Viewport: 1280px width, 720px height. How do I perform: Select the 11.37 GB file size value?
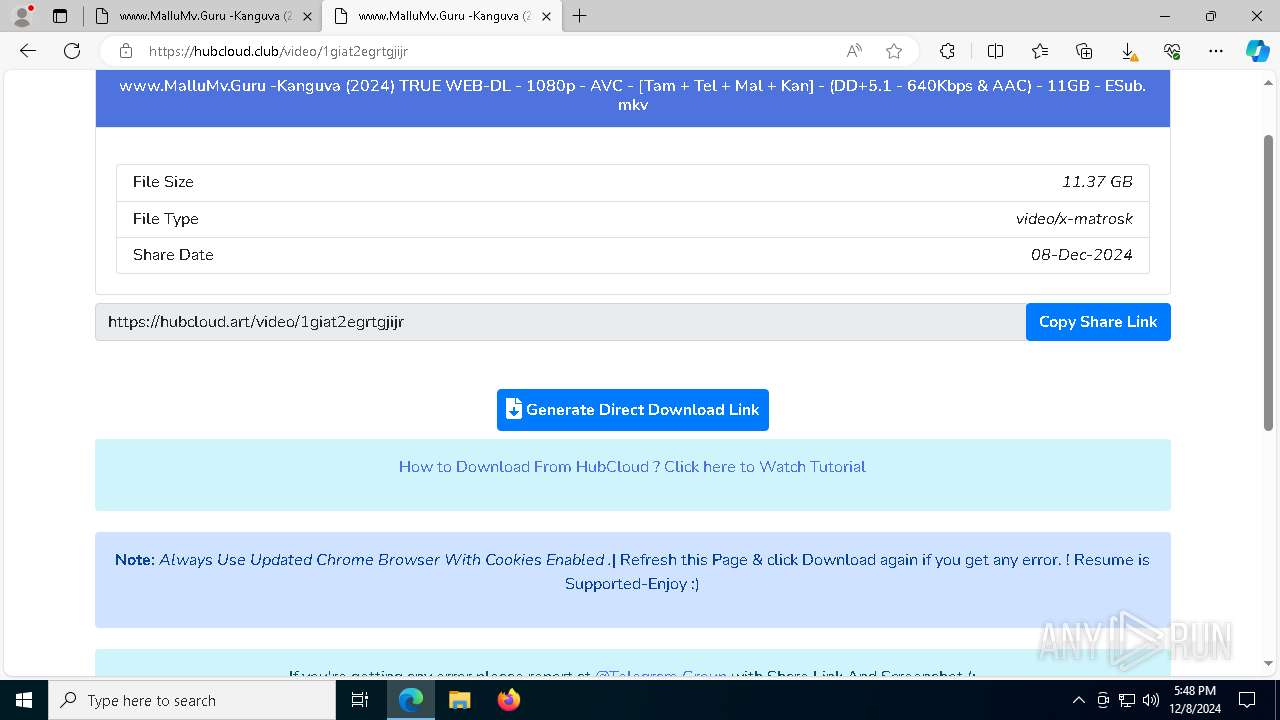tap(1097, 182)
